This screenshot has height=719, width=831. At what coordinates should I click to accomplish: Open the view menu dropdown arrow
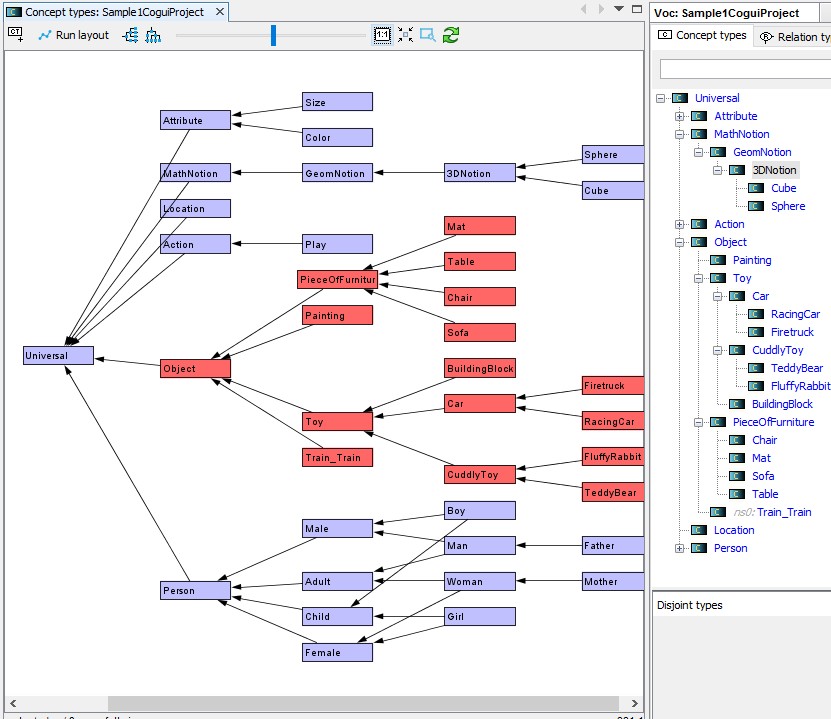click(x=618, y=8)
